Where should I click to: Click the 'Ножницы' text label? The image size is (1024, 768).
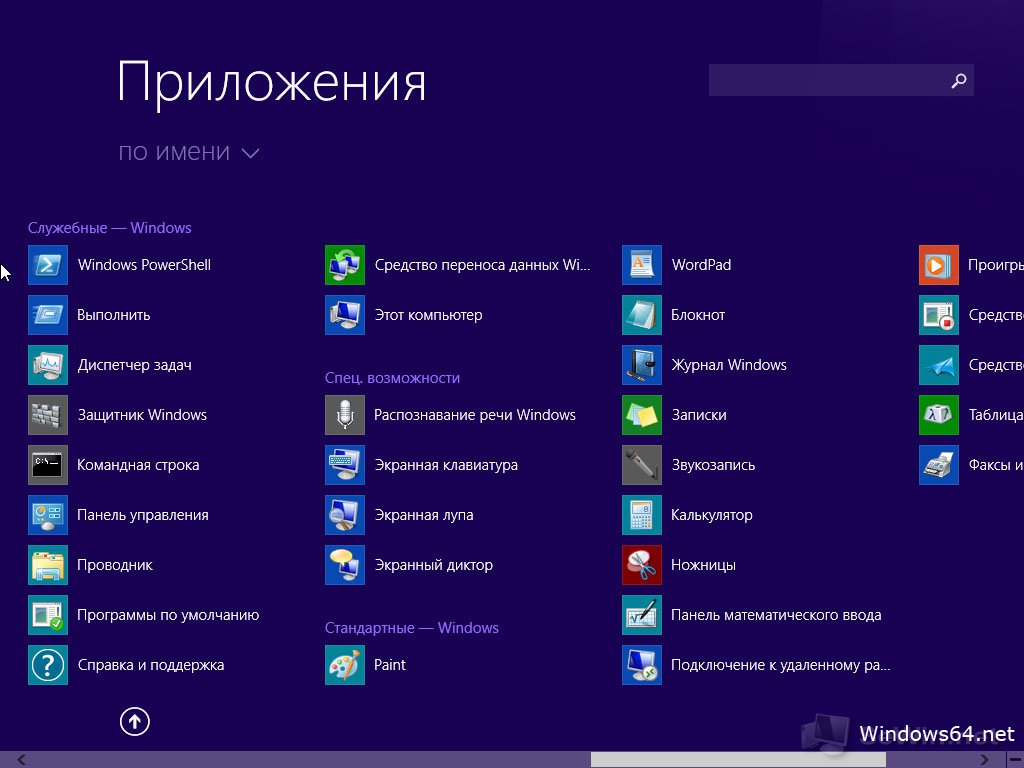tap(703, 565)
